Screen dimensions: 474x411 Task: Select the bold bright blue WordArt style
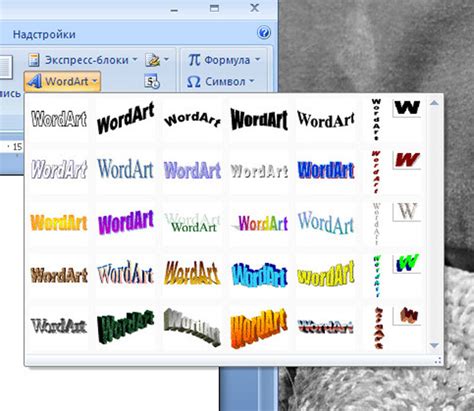326,170
